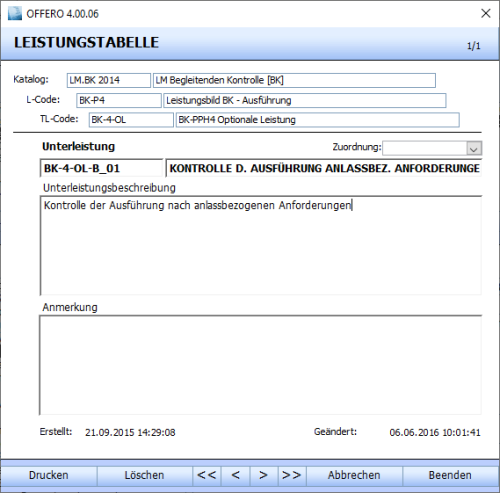
Task: Click the Katalog code field LM.BK 2014
Action: (x=109, y=80)
